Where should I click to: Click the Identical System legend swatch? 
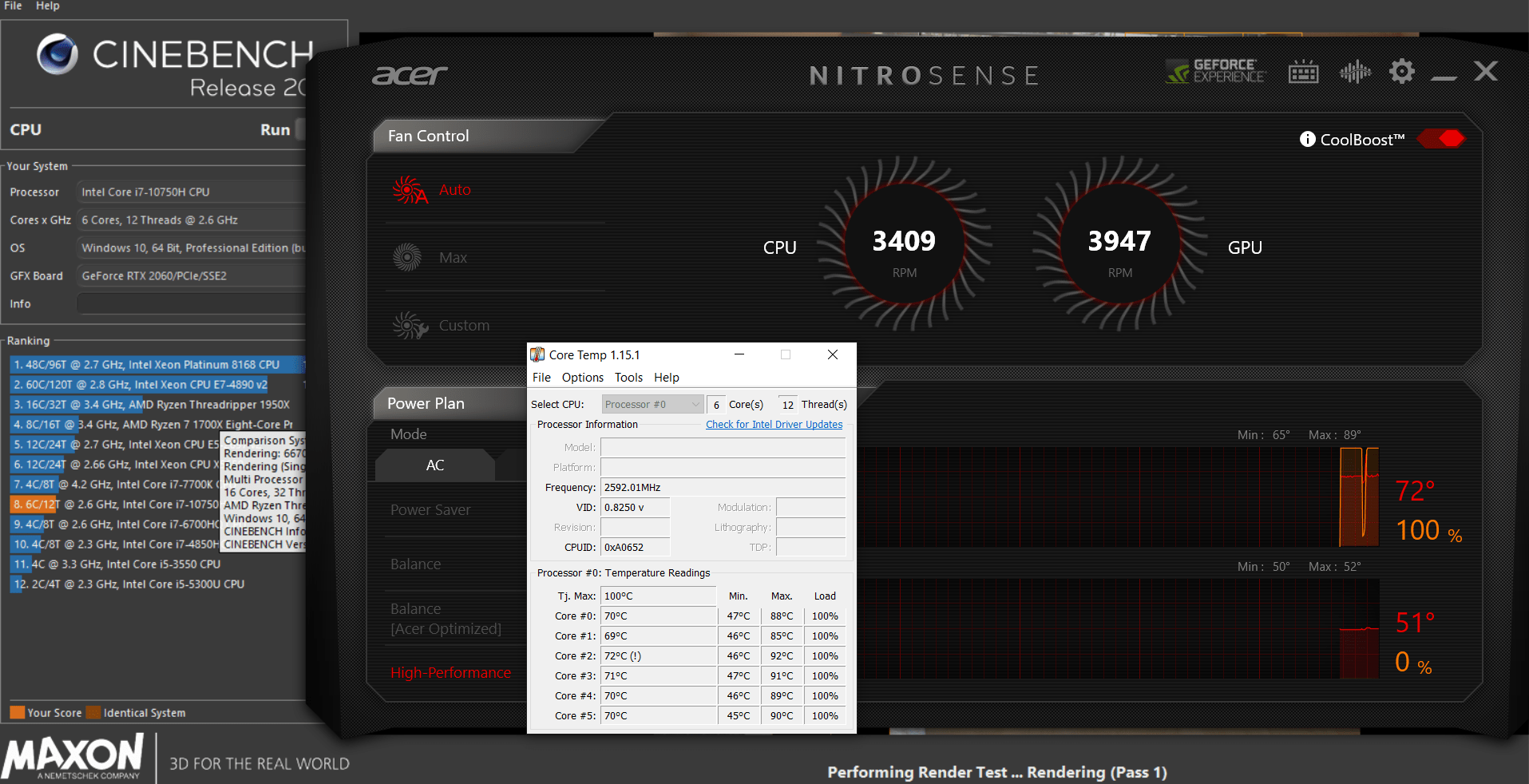[x=93, y=713]
